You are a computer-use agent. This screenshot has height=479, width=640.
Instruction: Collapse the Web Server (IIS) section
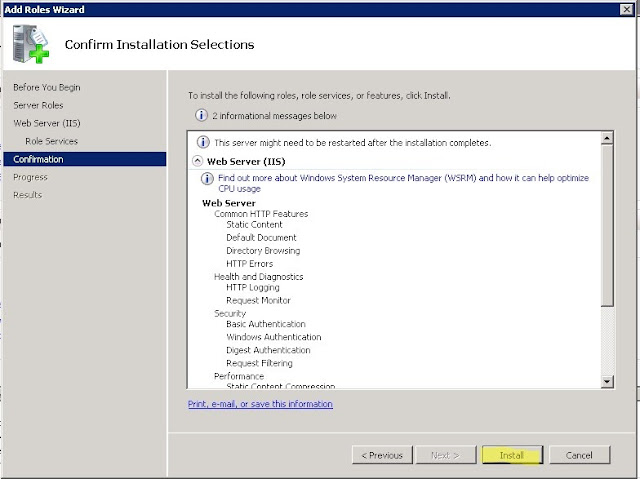pos(197,161)
